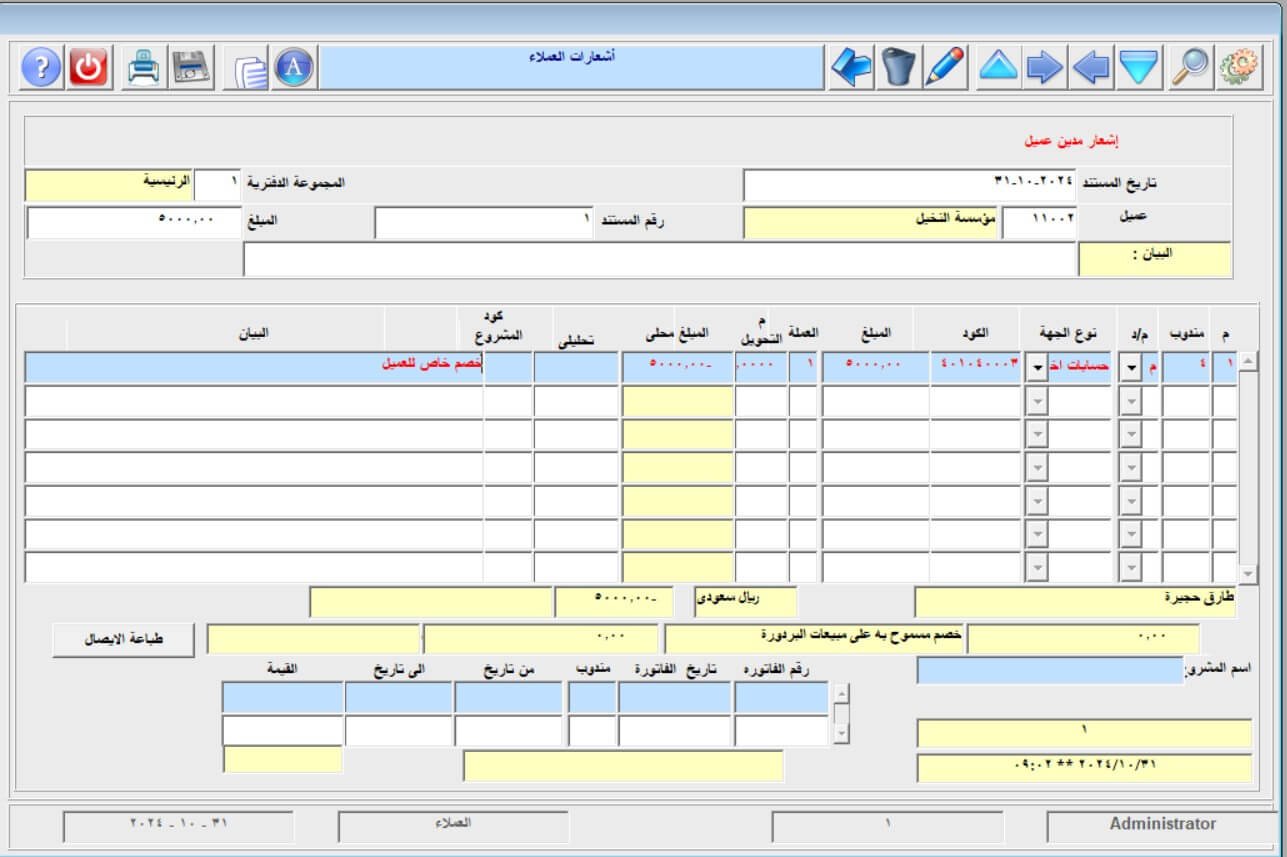Click the blue help question mark icon
The width and height of the screenshot is (1287, 857).
41,68
